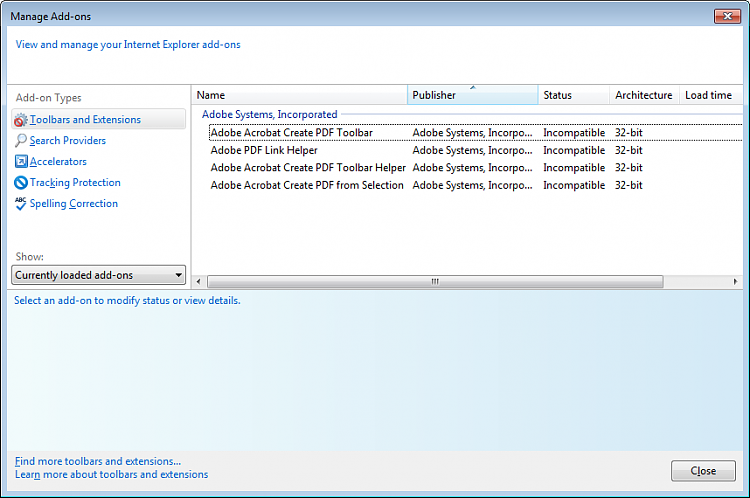Sort by the Name column header
This screenshot has width=750, height=498.
coord(299,95)
